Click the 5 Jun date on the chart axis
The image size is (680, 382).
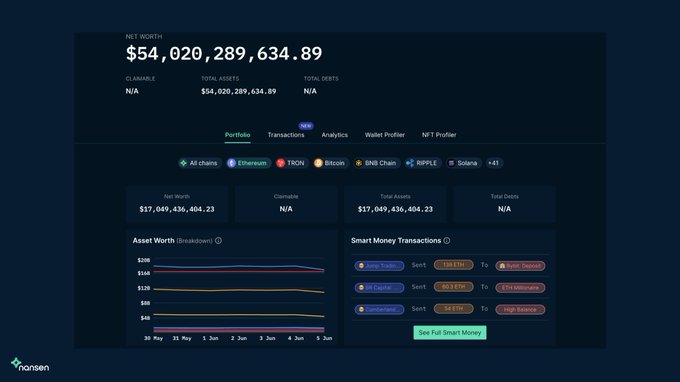[324, 338]
